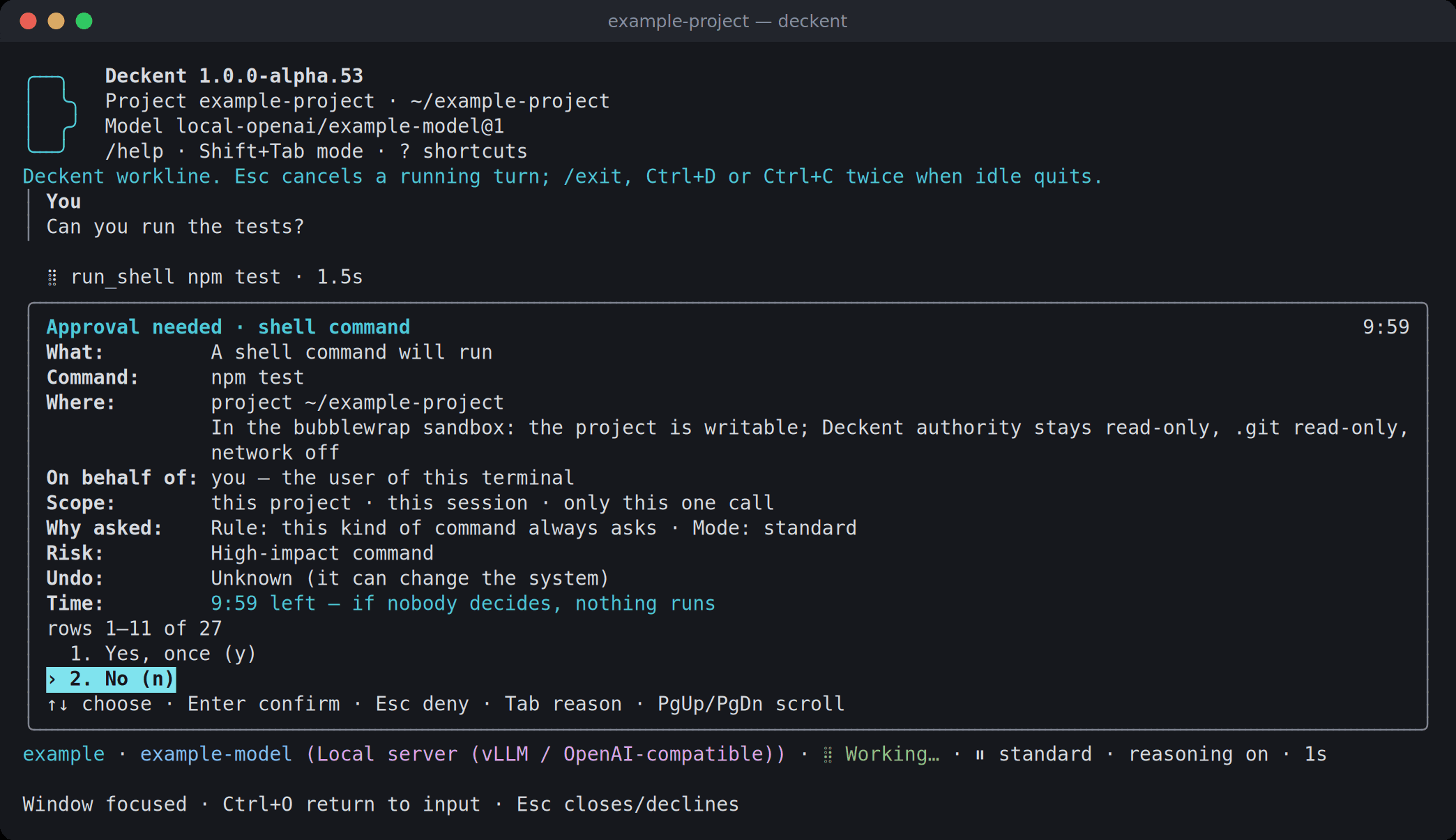Click the Window focused footer hint line
This screenshot has height=840, width=1456.
[x=381, y=804]
